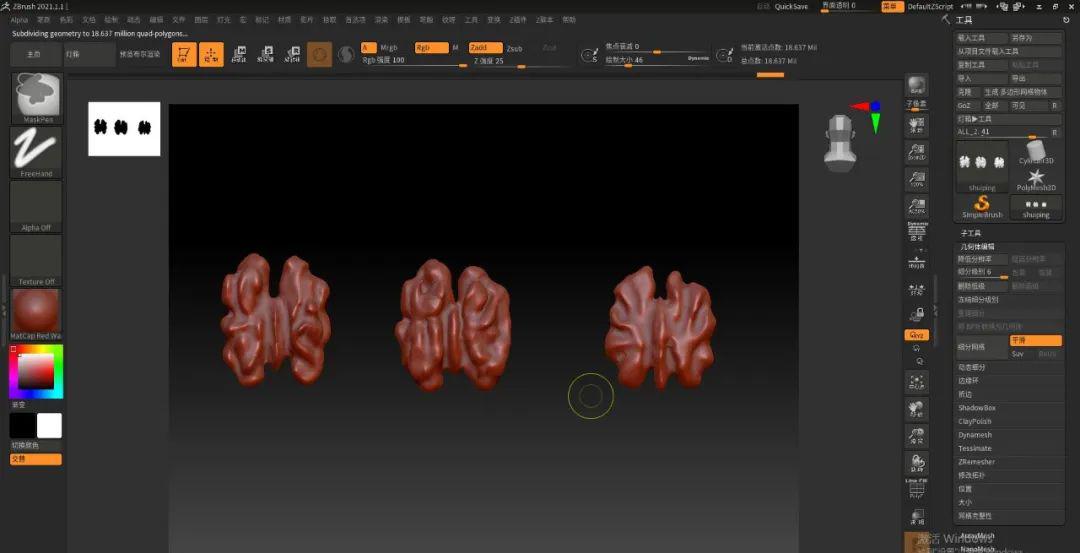
Task: Activate the Scale transform icon
Action: 266,54
